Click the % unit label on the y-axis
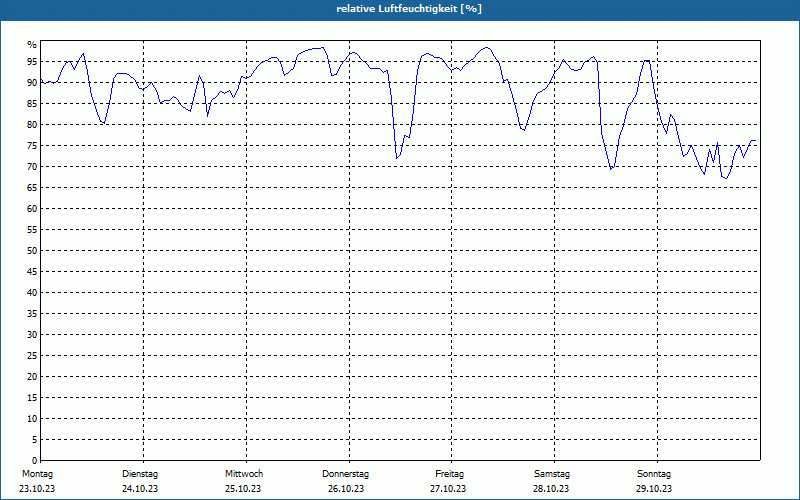The width and height of the screenshot is (800, 500). tap(32, 45)
